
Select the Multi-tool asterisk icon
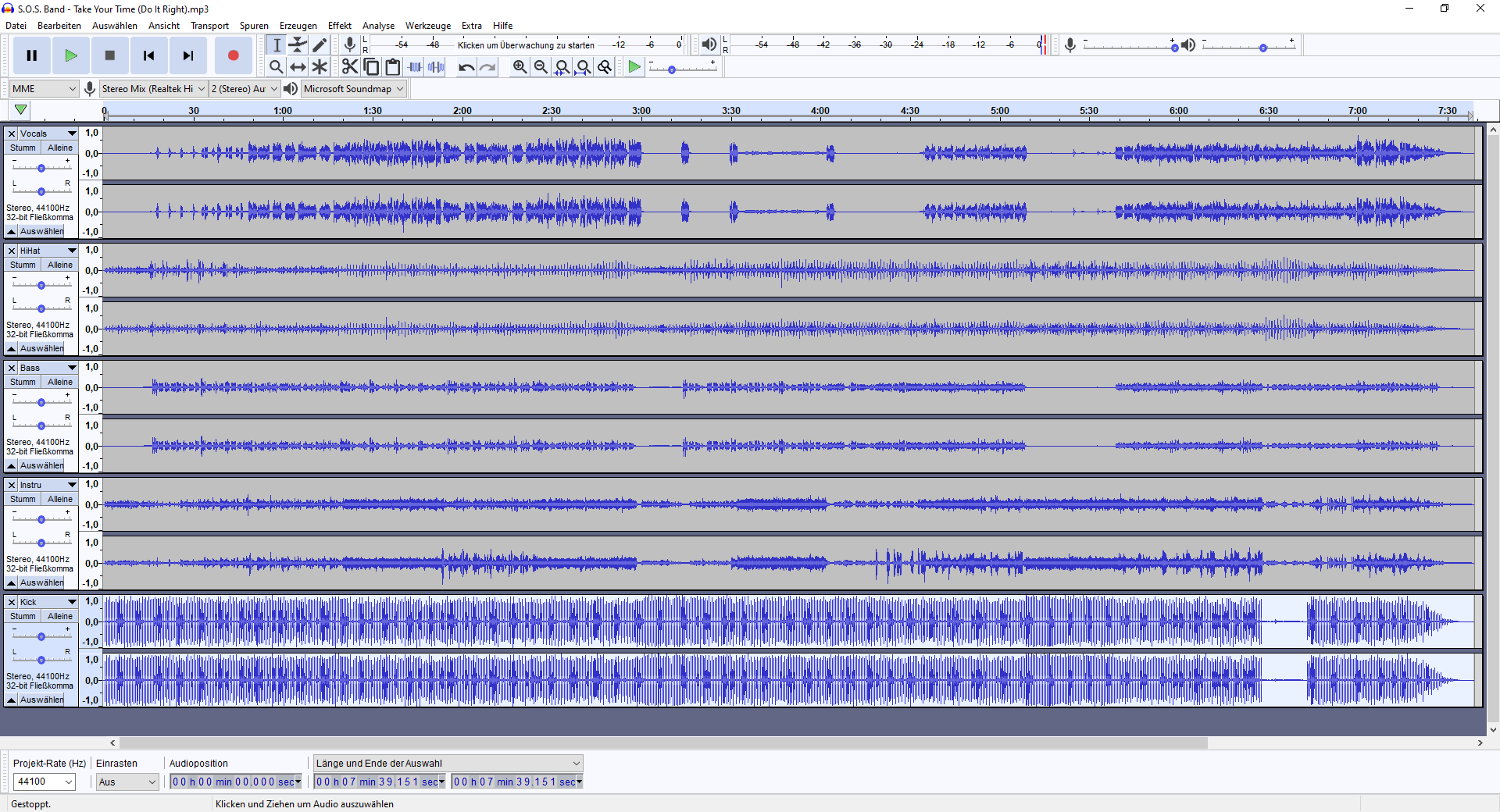(x=320, y=67)
